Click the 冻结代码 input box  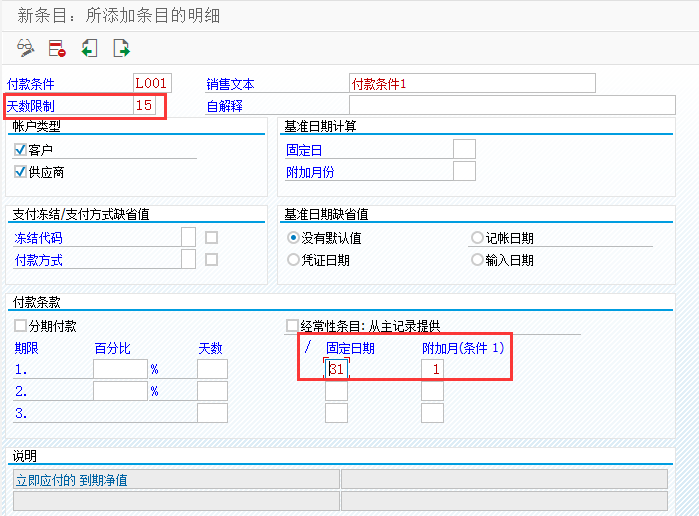click(188, 237)
